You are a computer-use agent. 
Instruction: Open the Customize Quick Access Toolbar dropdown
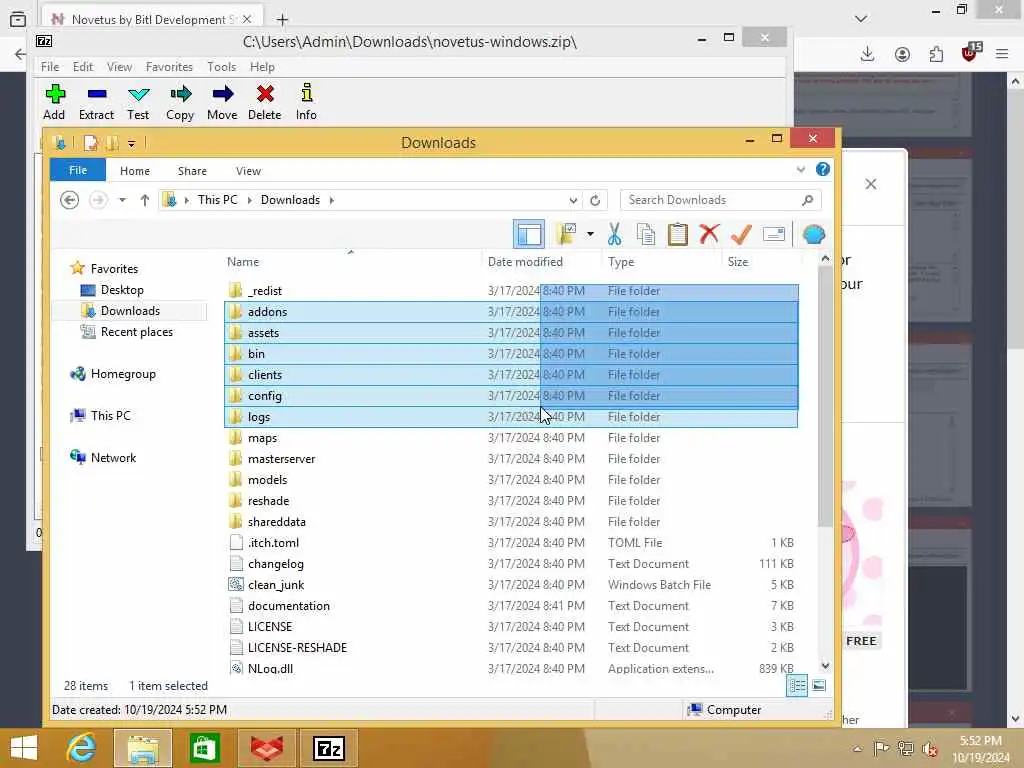click(x=131, y=143)
